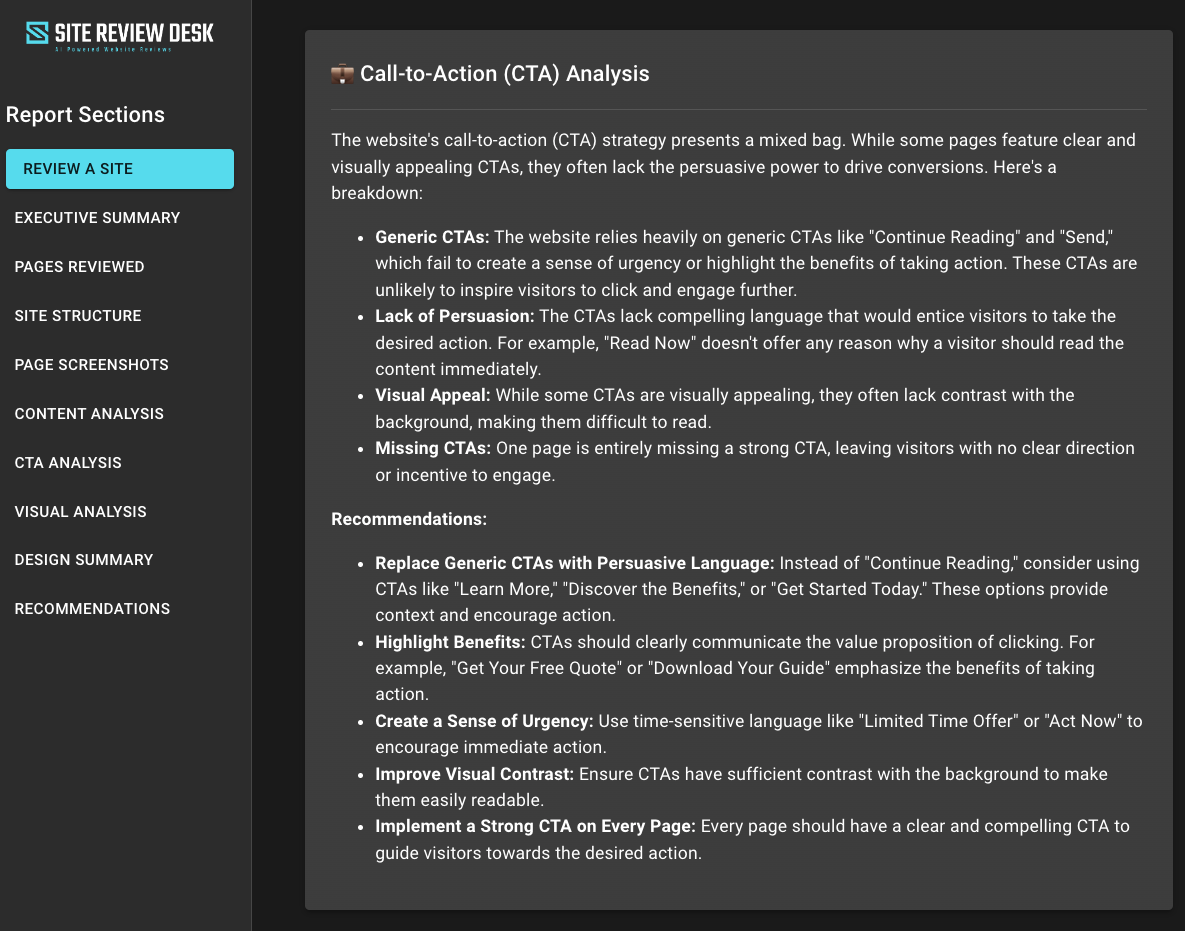Click the Create a Sense of Urgency: label

click(x=484, y=721)
